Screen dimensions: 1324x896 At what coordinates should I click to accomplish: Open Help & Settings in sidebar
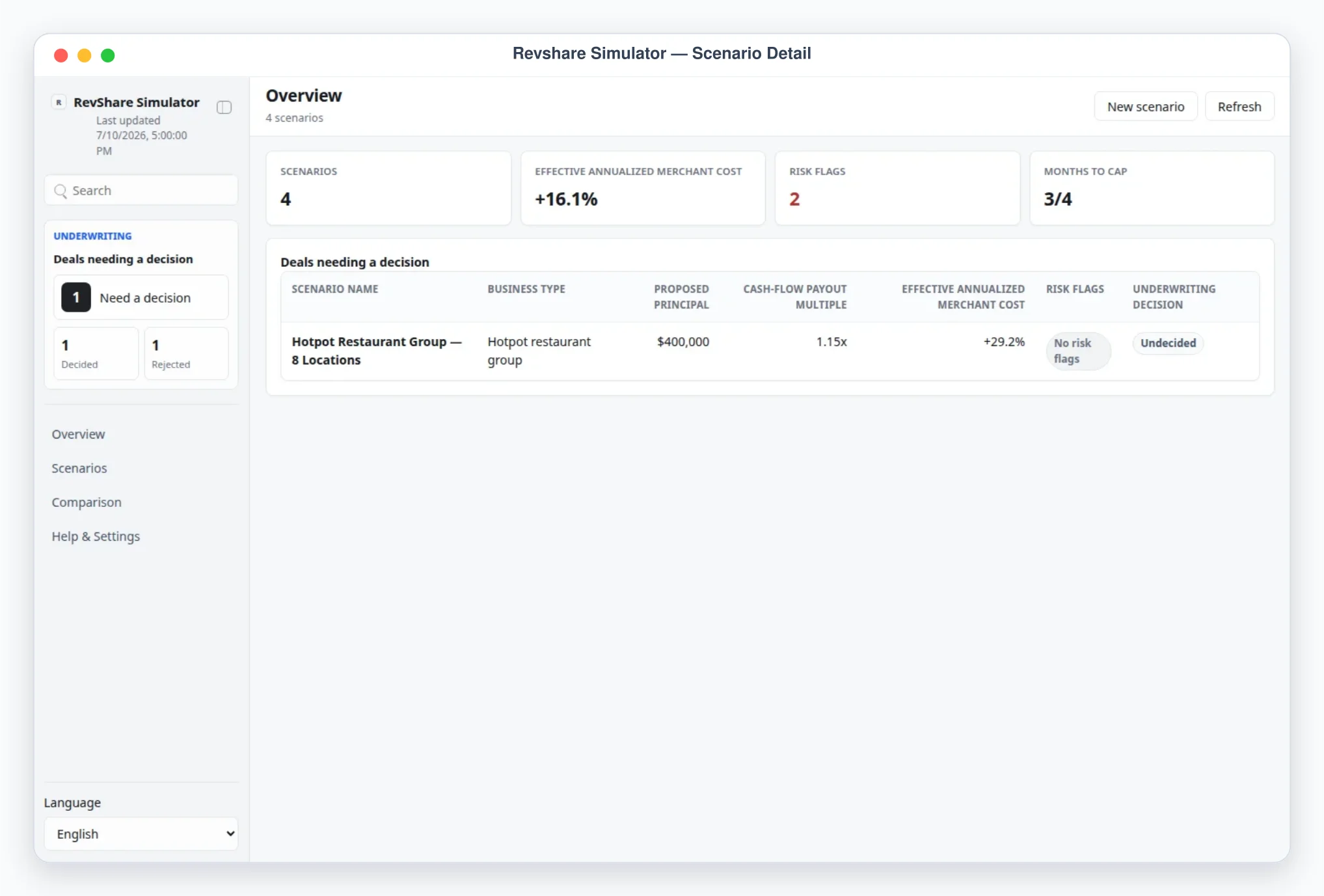tap(96, 536)
